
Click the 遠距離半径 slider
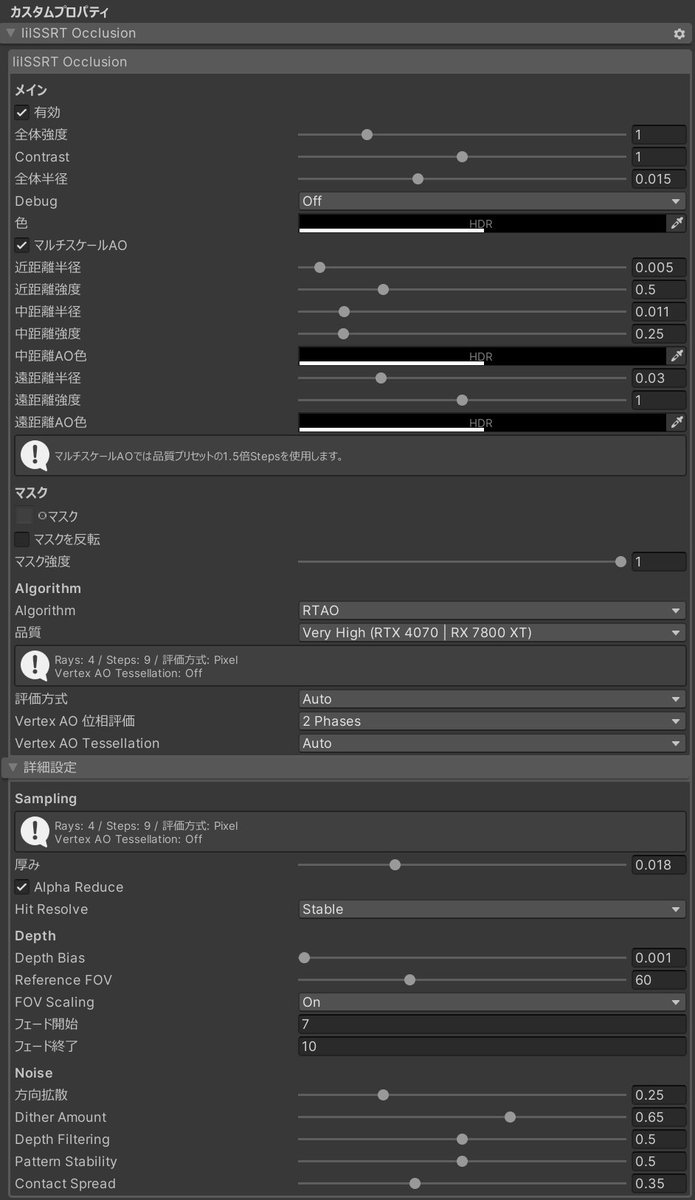462,378
